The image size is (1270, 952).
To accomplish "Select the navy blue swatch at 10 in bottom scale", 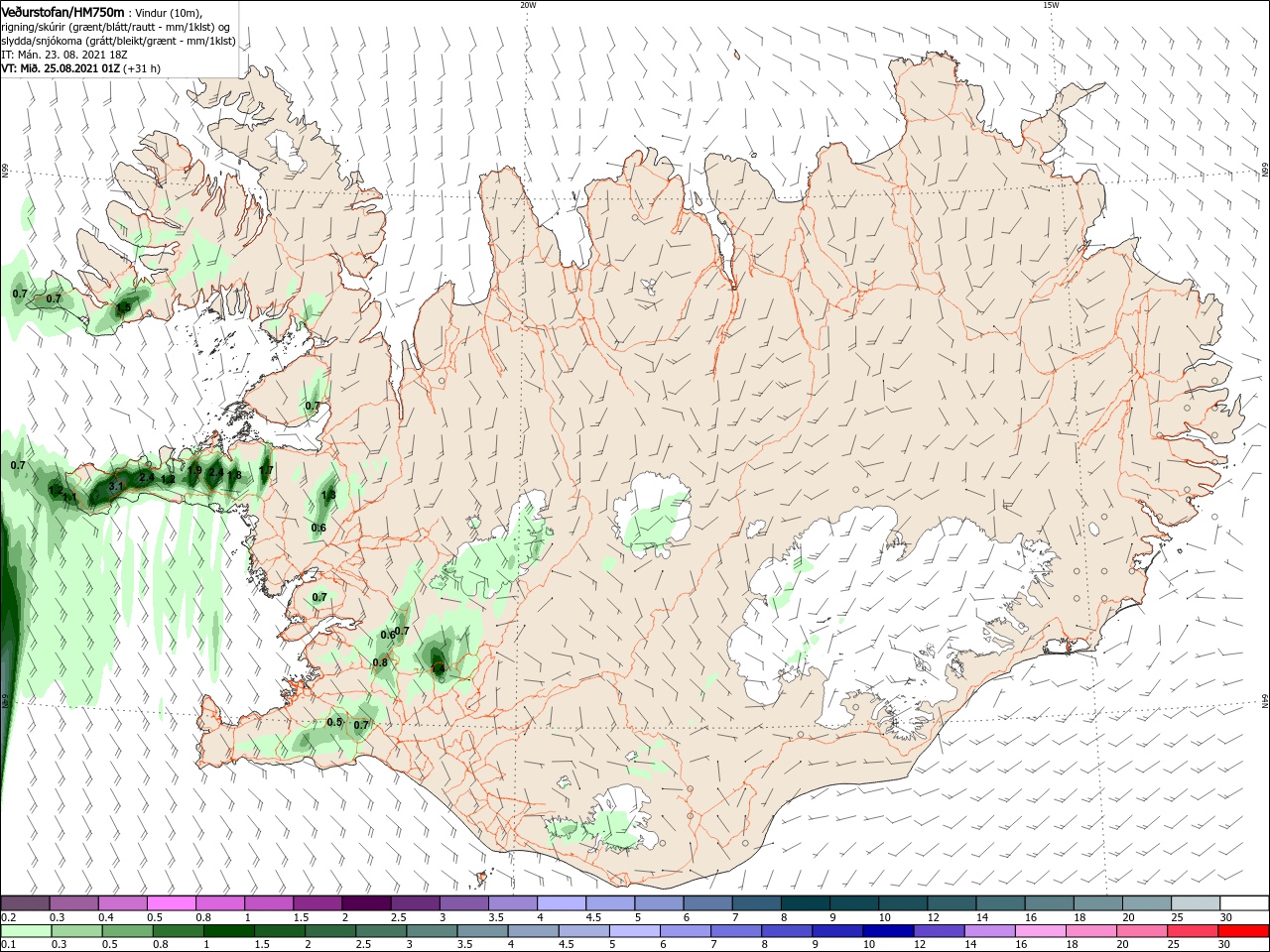I will 888,931.
